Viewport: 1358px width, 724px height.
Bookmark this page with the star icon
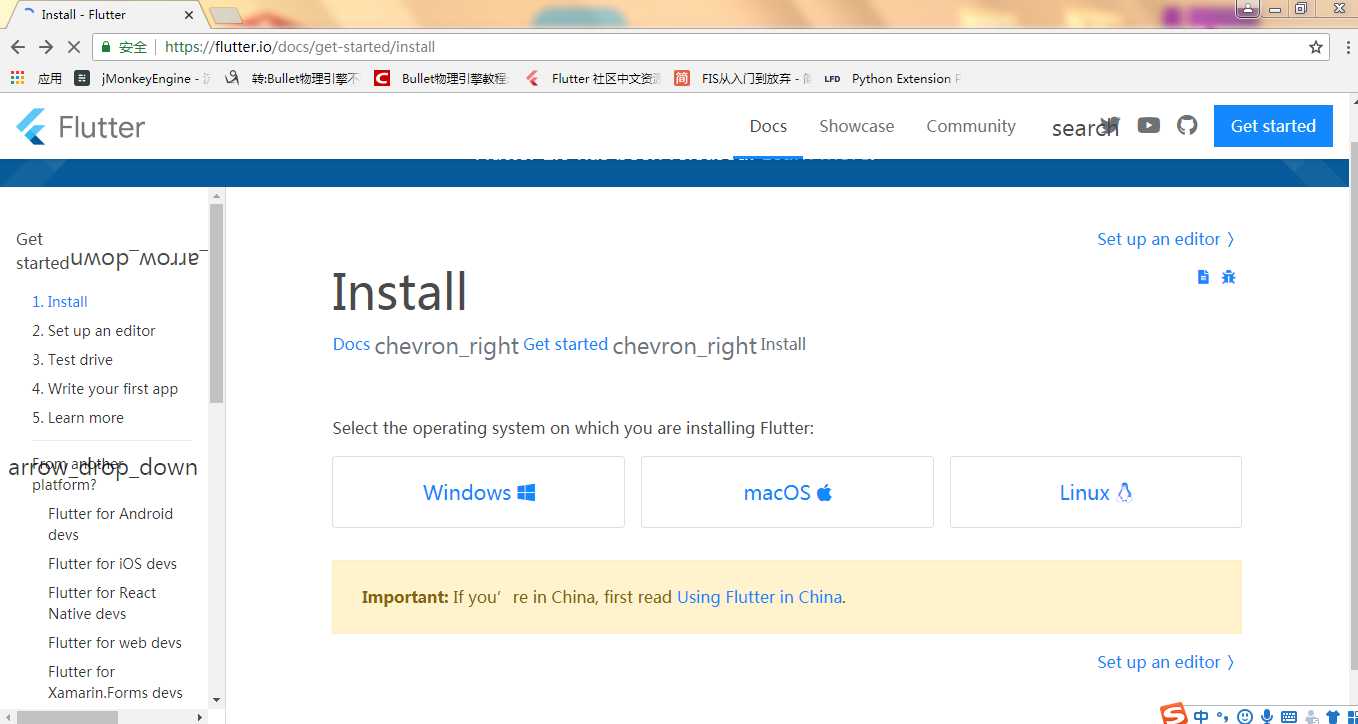(1316, 47)
